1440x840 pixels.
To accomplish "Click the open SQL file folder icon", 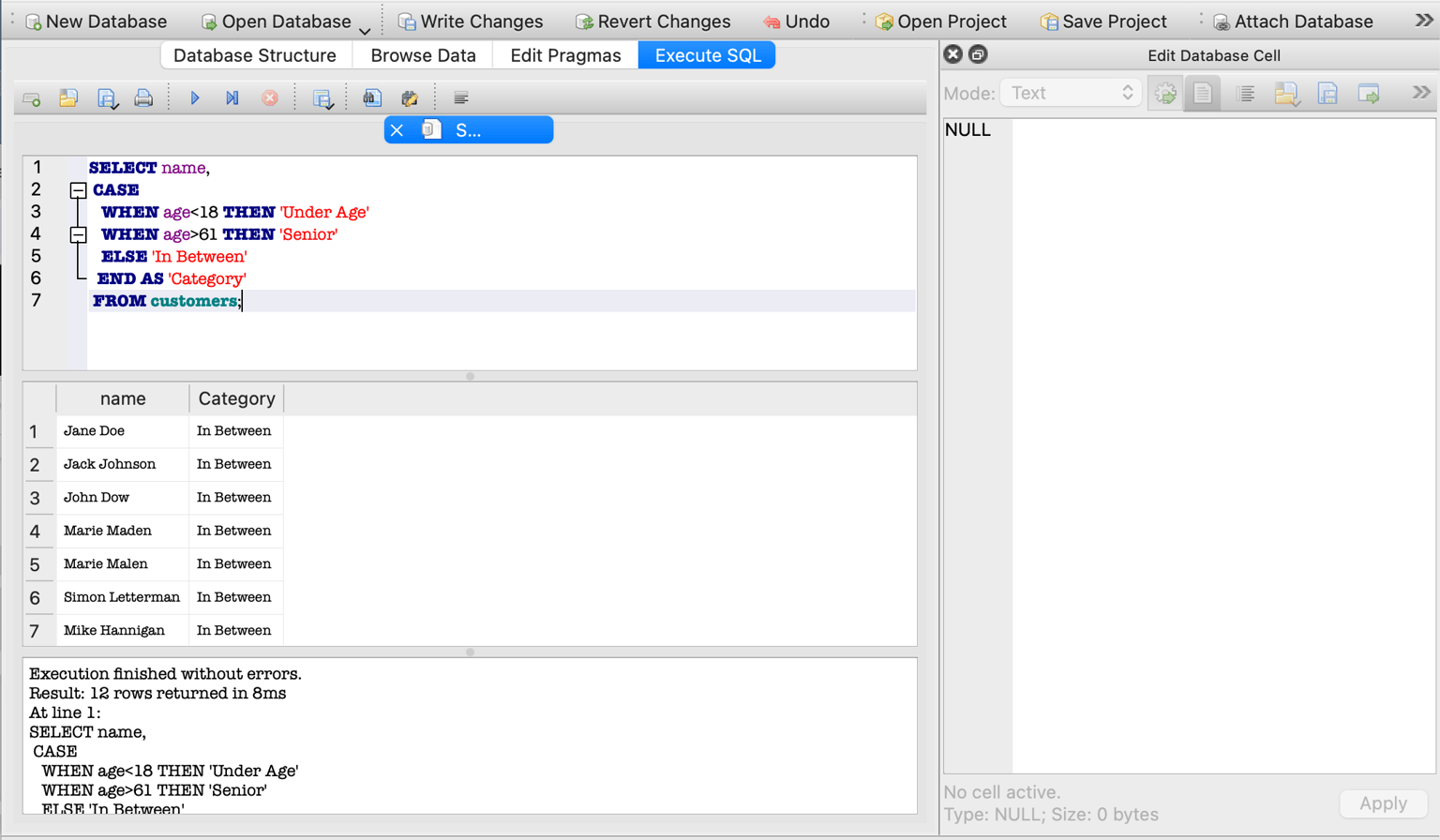I will click(x=68, y=98).
